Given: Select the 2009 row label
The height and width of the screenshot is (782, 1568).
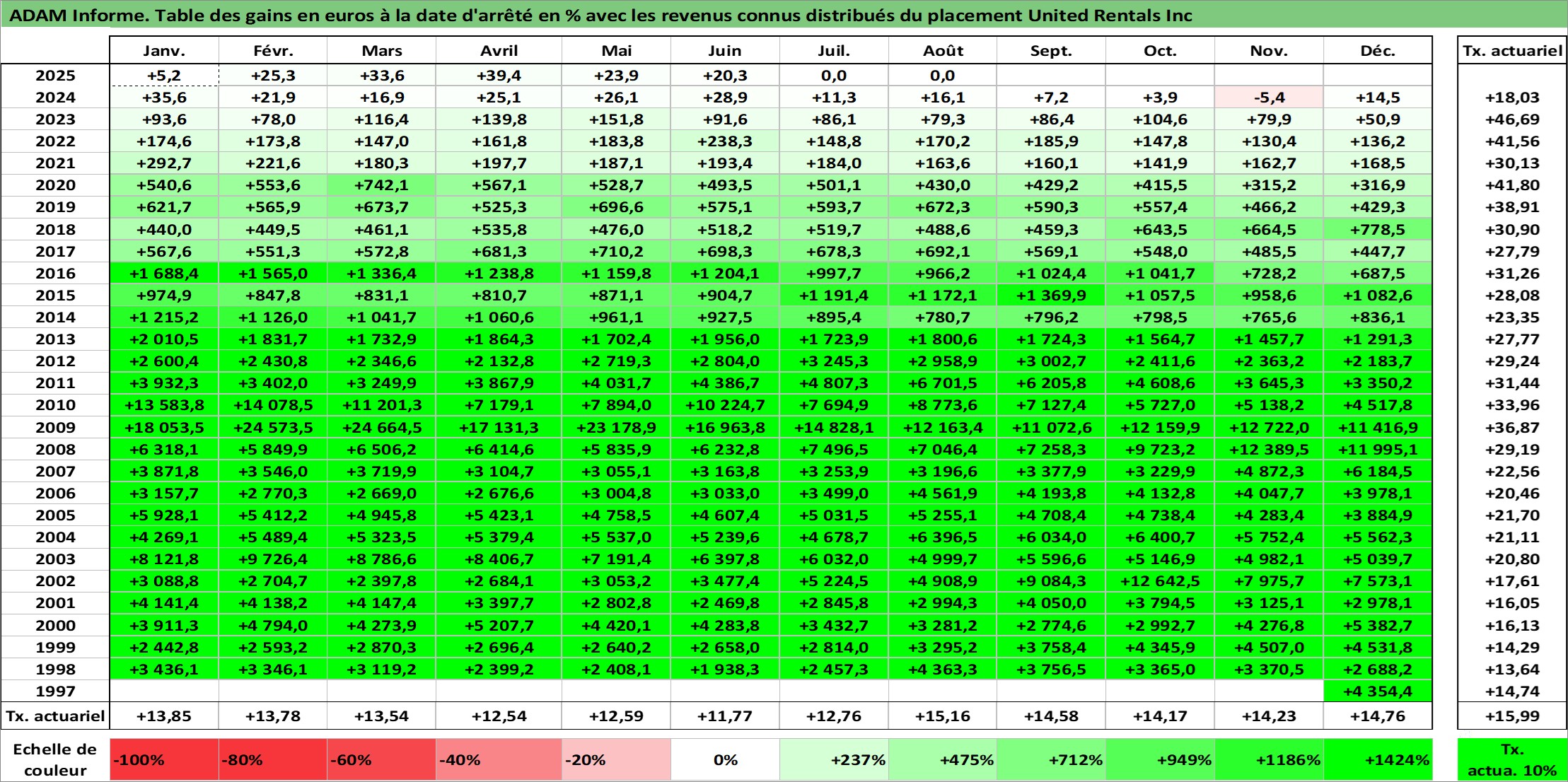Looking at the screenshot, I should [x=55, y=427].
